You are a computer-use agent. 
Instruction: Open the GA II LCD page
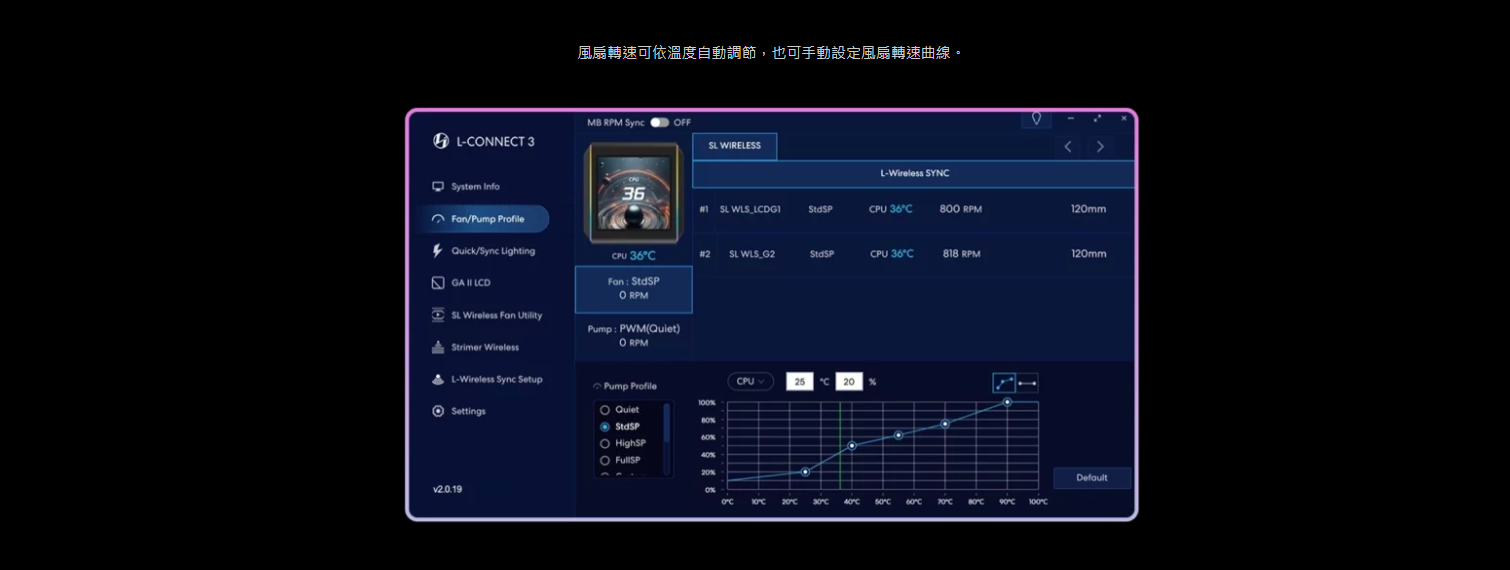(x=470, y=283)
